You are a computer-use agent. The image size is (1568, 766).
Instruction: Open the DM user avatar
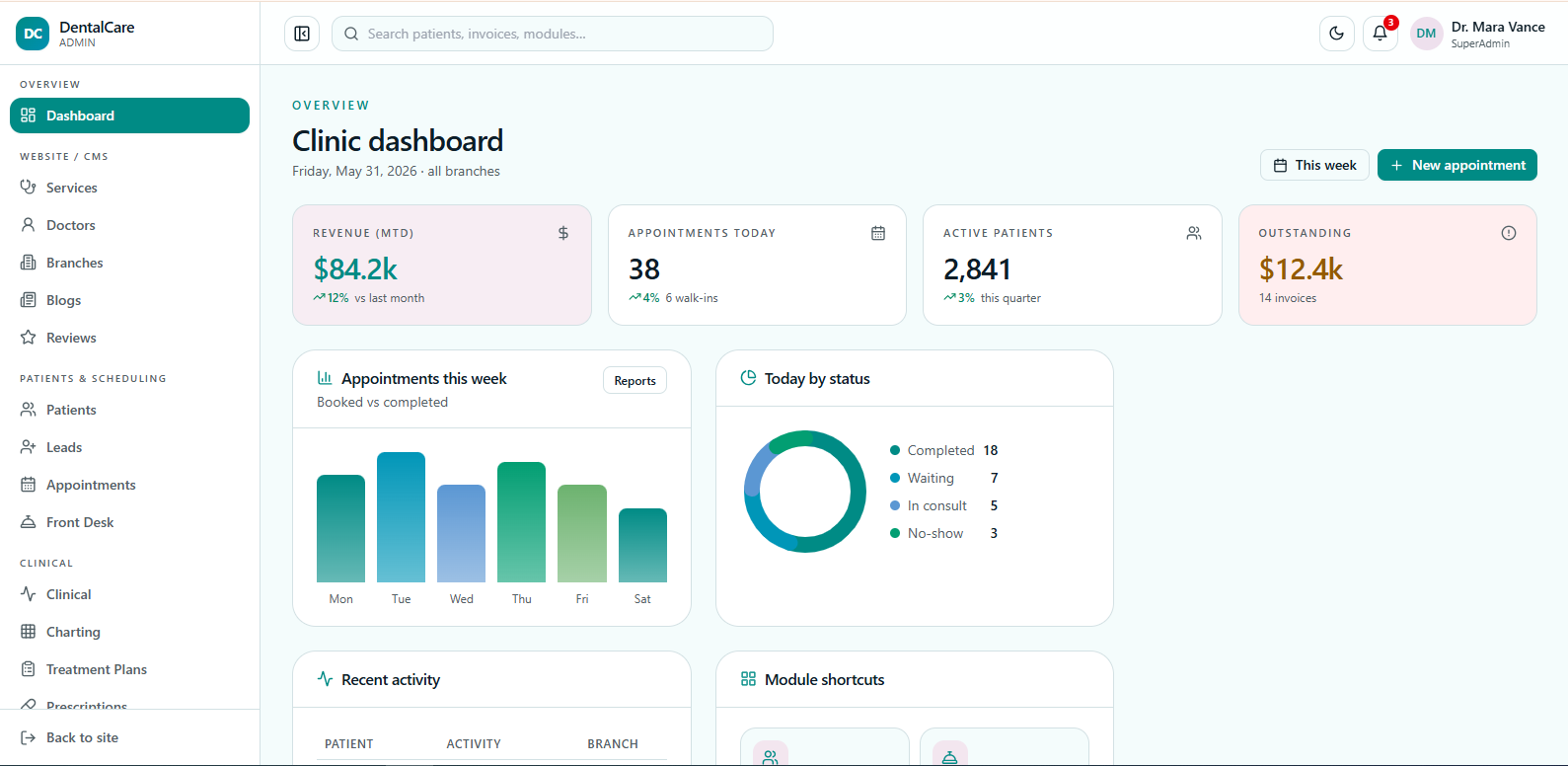coord(1426,34)
